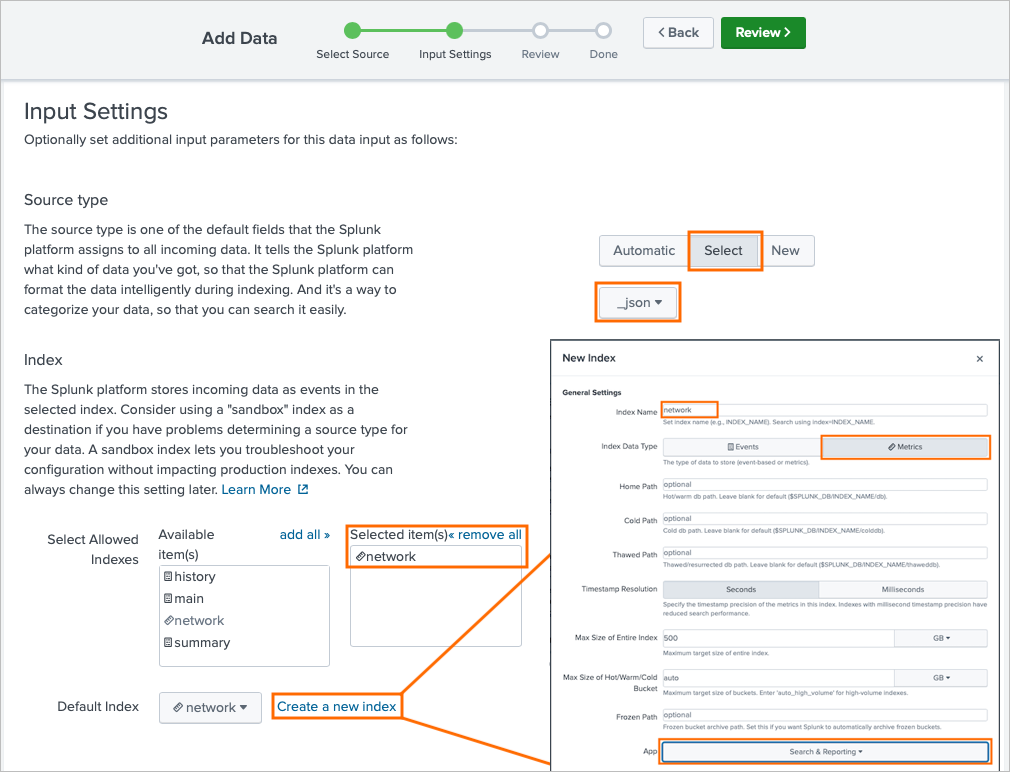This screenshot has height=772, width=1010.
Task: Click the Index Name field
Action: (x=824, y=410)
